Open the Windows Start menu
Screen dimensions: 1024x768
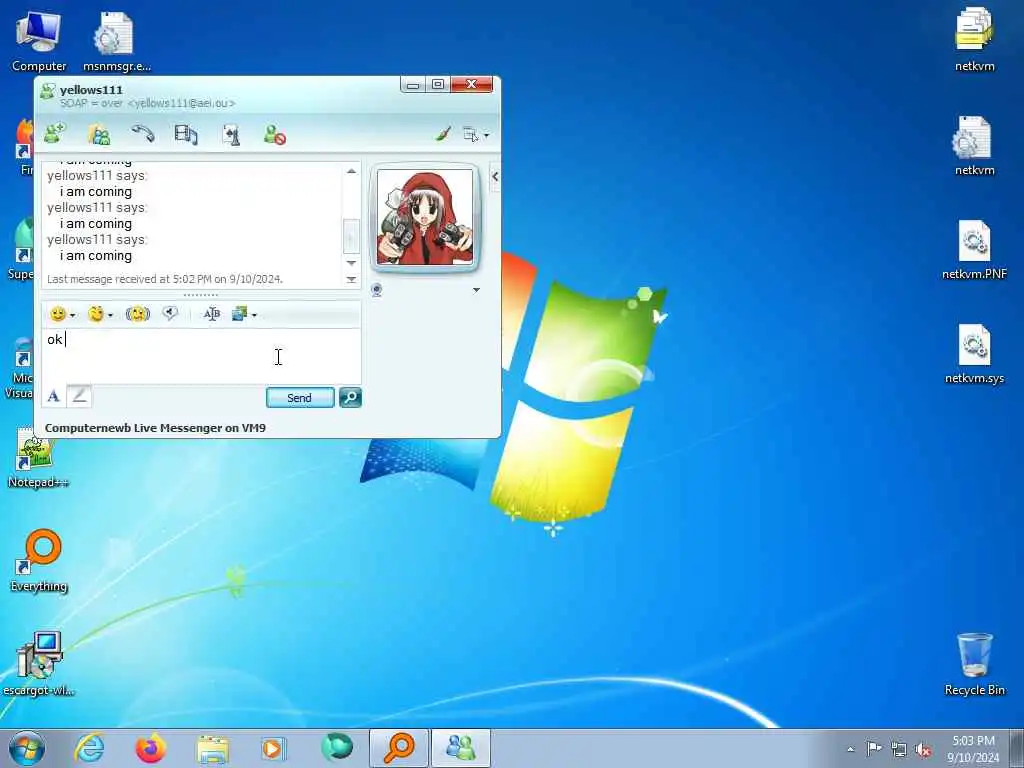tap(27, 748)
